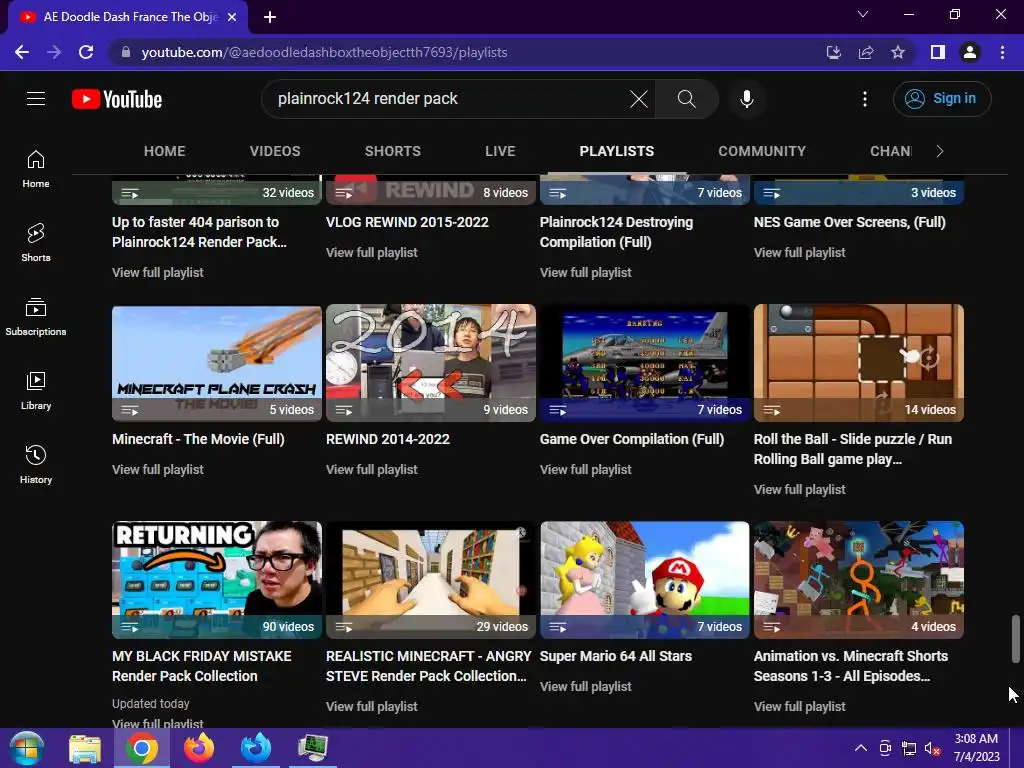View site information lock icon
Image resolution: width=1024 pixels, height=768 pixels.
click(x=126, y=52)
